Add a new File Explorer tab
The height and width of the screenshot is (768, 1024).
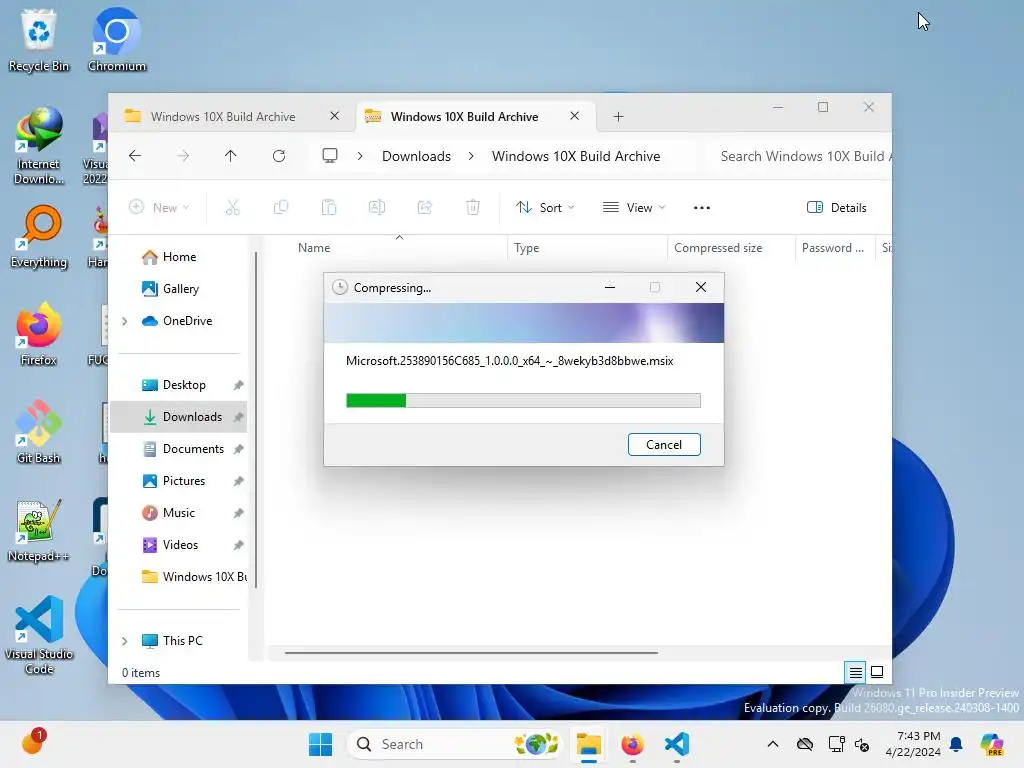[x=618, y=117]
